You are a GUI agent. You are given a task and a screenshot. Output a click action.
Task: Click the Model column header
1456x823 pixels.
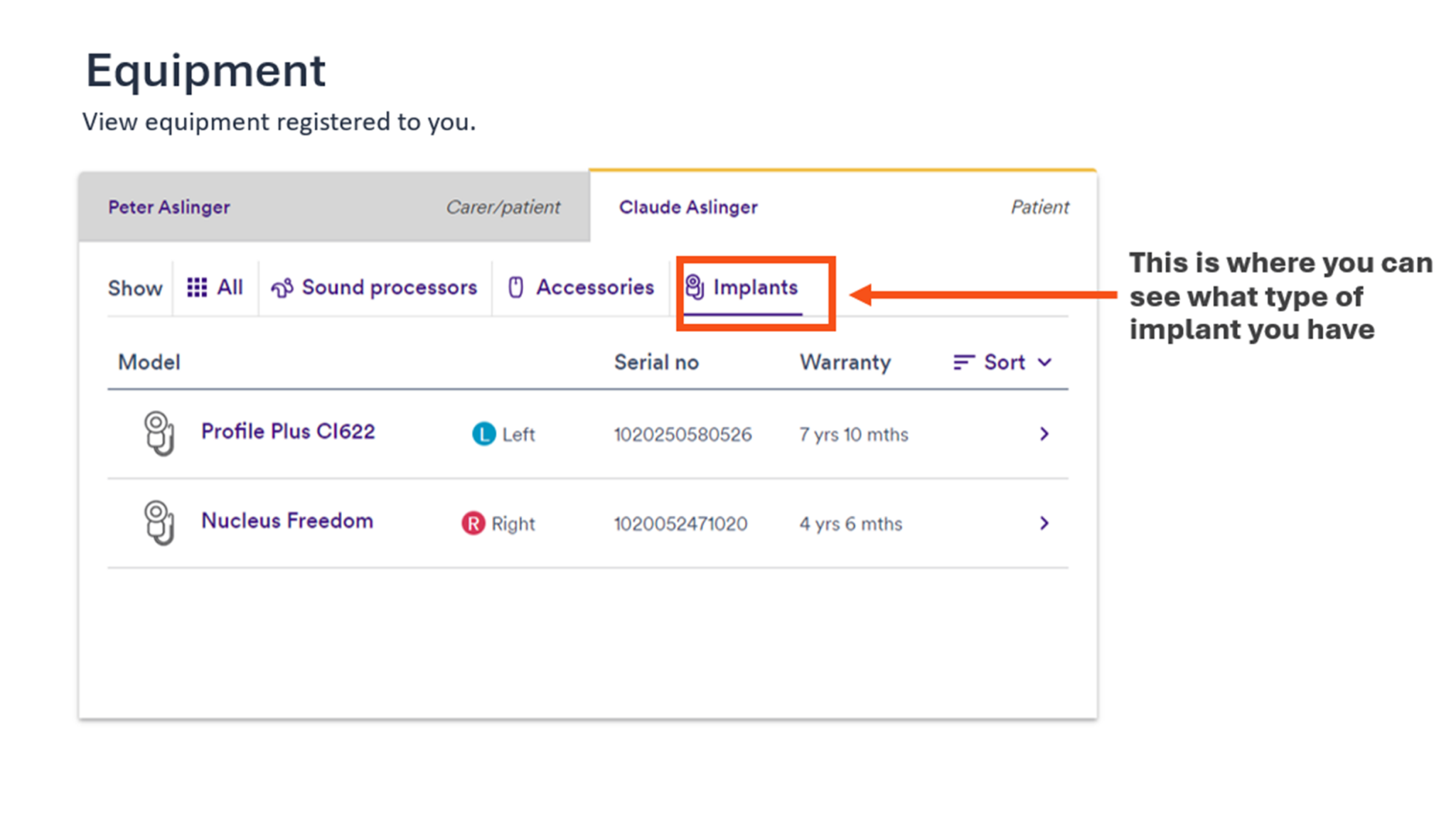click(149, 362)
